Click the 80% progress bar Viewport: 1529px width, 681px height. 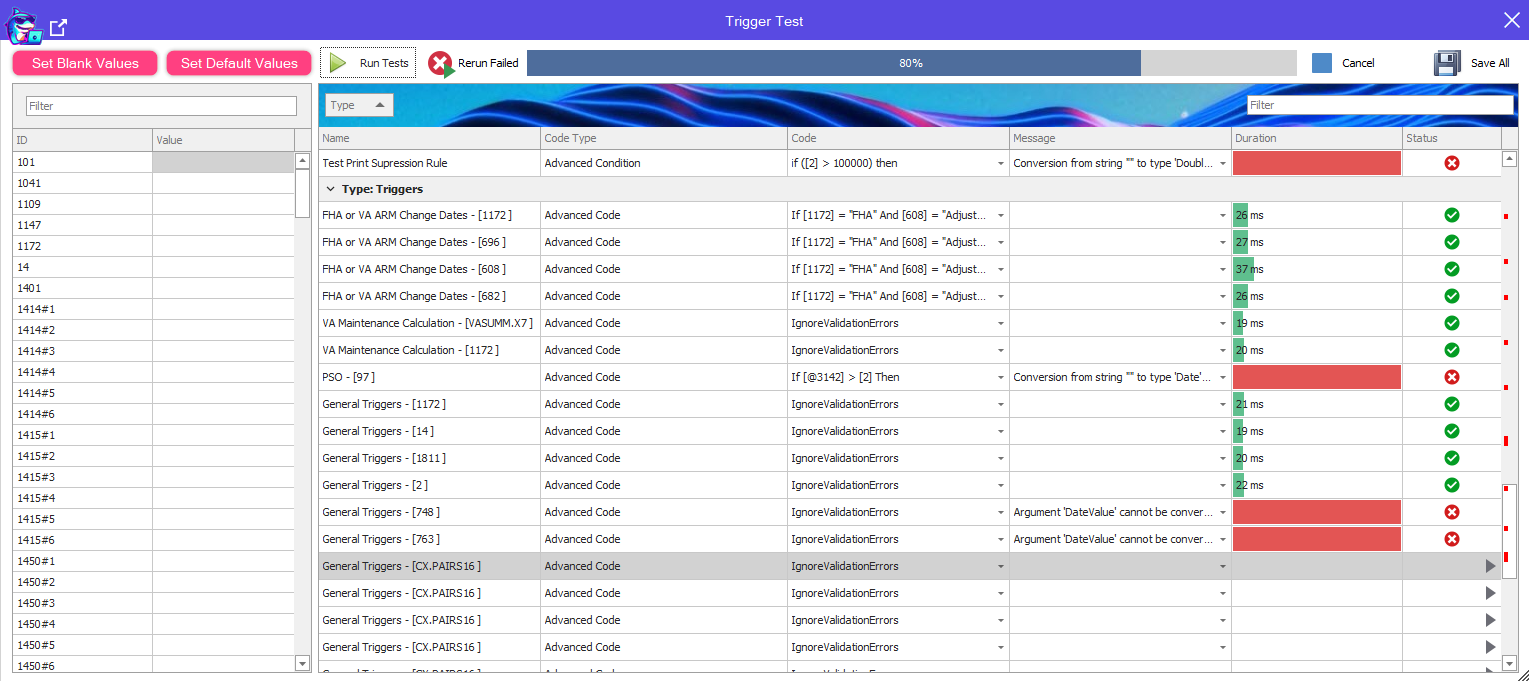(x=910, y=63)
